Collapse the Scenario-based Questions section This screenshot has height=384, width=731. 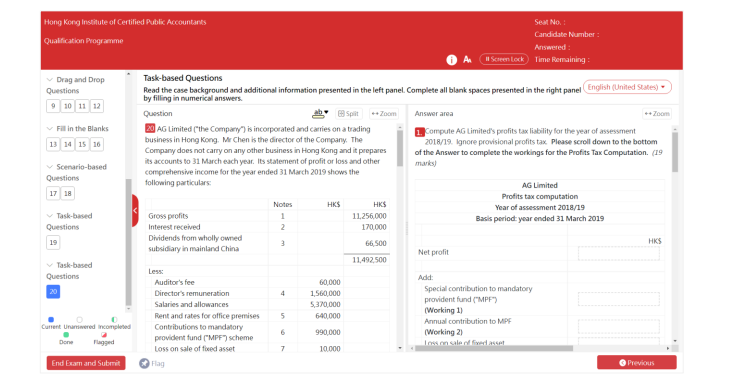[x=49, y=167]
